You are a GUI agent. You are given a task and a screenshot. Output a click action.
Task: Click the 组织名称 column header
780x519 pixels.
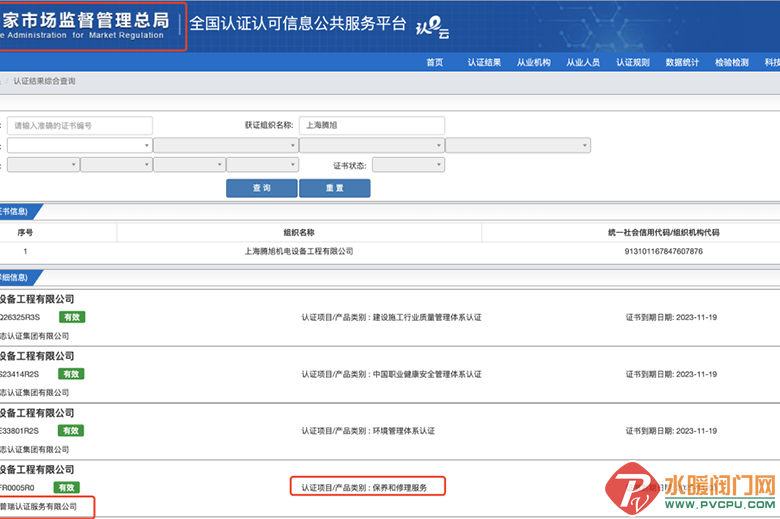tap(299, 232)
